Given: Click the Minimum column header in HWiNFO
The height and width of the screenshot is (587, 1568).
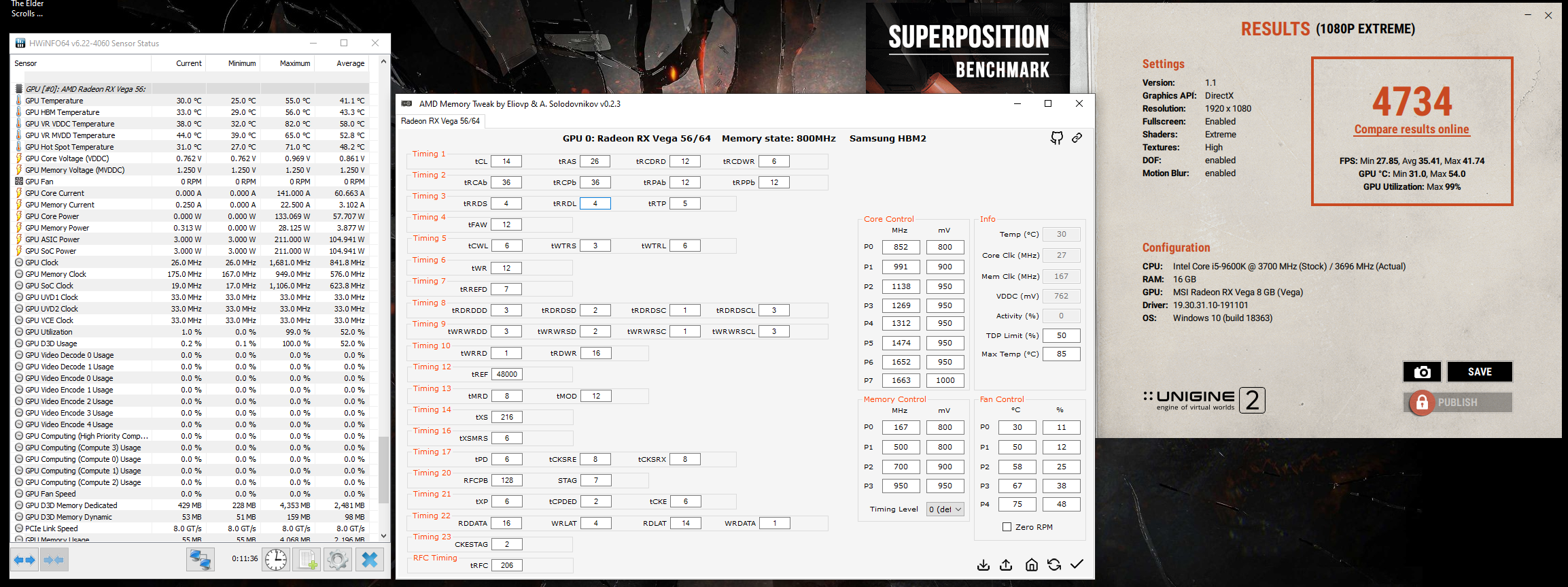Looking at the screenshot, I should coord(232,63).
